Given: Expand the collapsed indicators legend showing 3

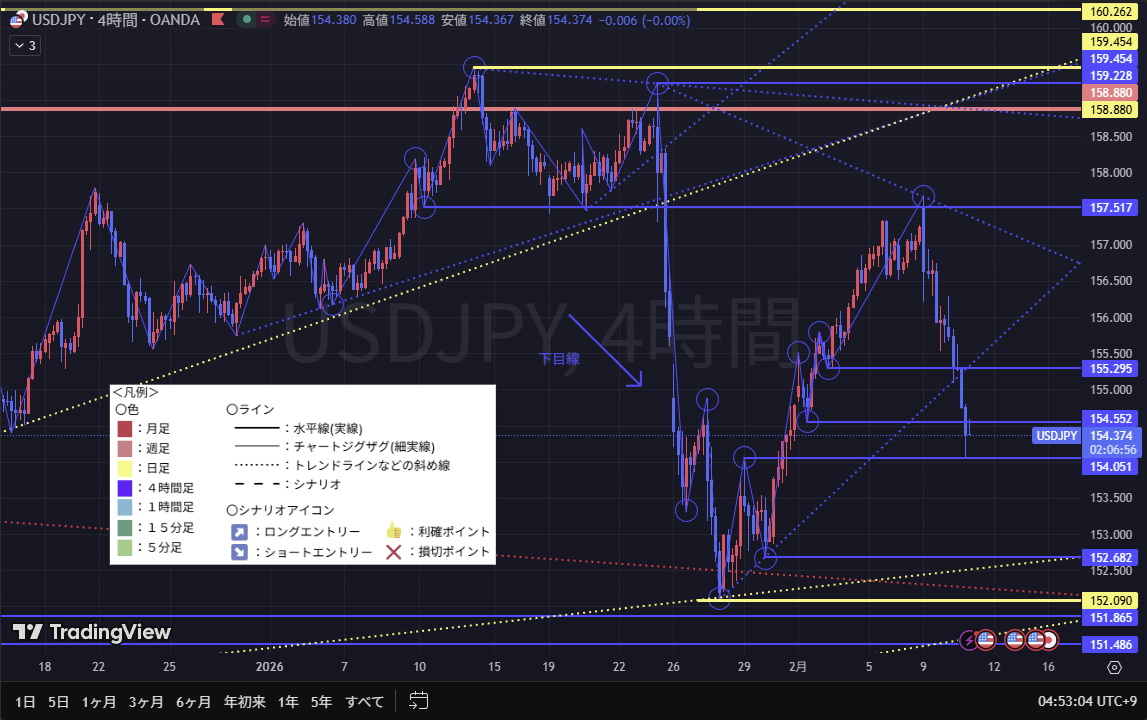Looking at the screenshot, I should point(24,45).
